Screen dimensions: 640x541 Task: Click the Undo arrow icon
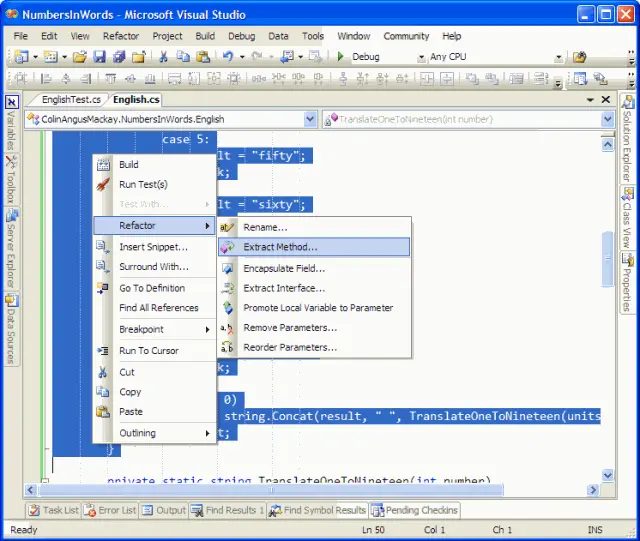coord(228,57)
